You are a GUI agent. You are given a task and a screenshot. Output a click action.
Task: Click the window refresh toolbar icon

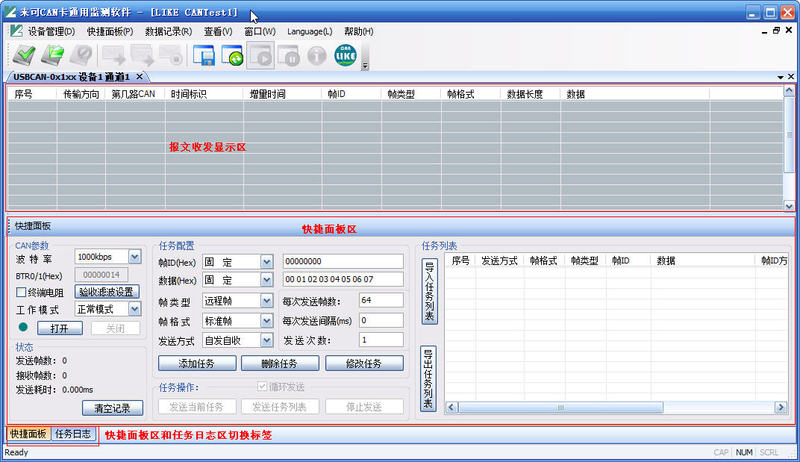click(x=233, y=56)
